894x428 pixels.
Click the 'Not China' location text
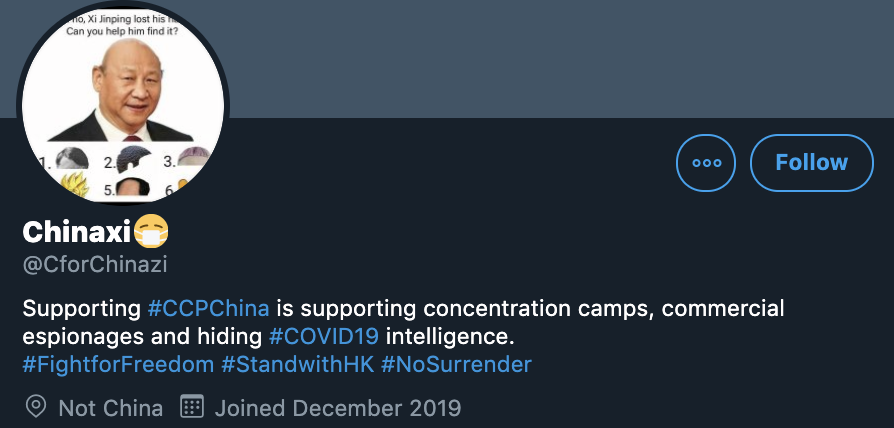click(111, 408)
